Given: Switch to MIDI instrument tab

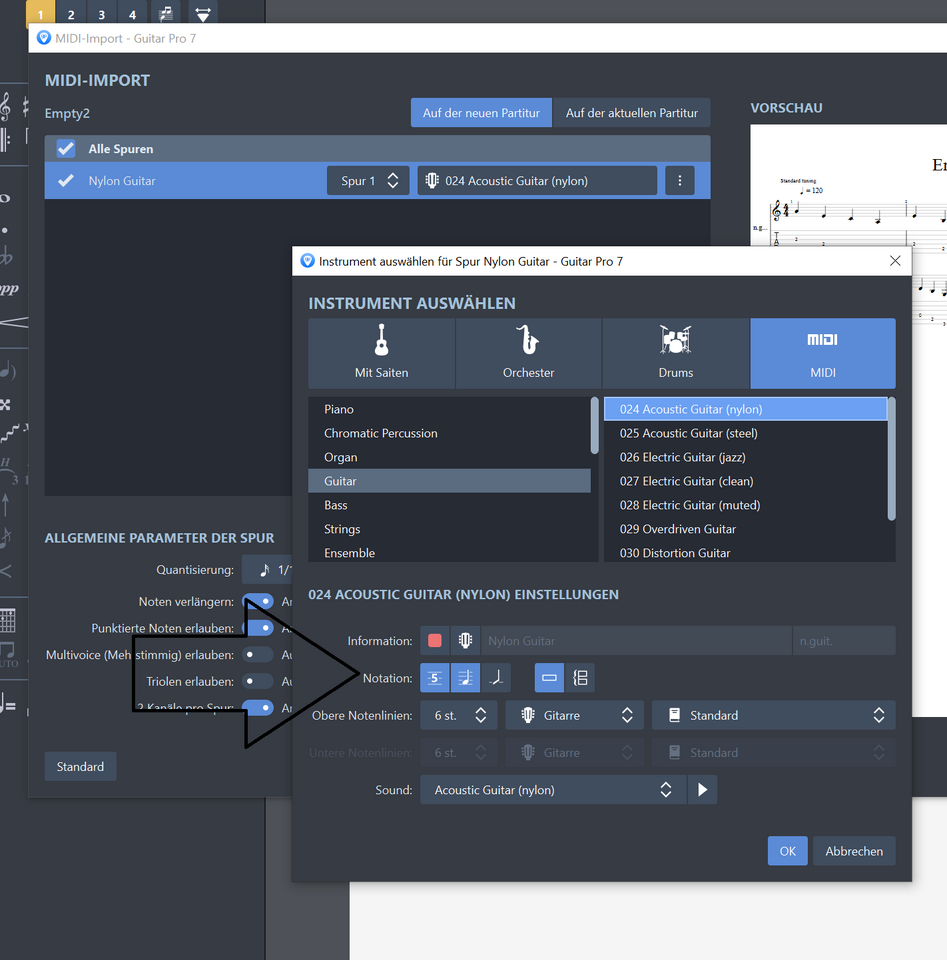Looking at the screenshot, I should 823,353.
